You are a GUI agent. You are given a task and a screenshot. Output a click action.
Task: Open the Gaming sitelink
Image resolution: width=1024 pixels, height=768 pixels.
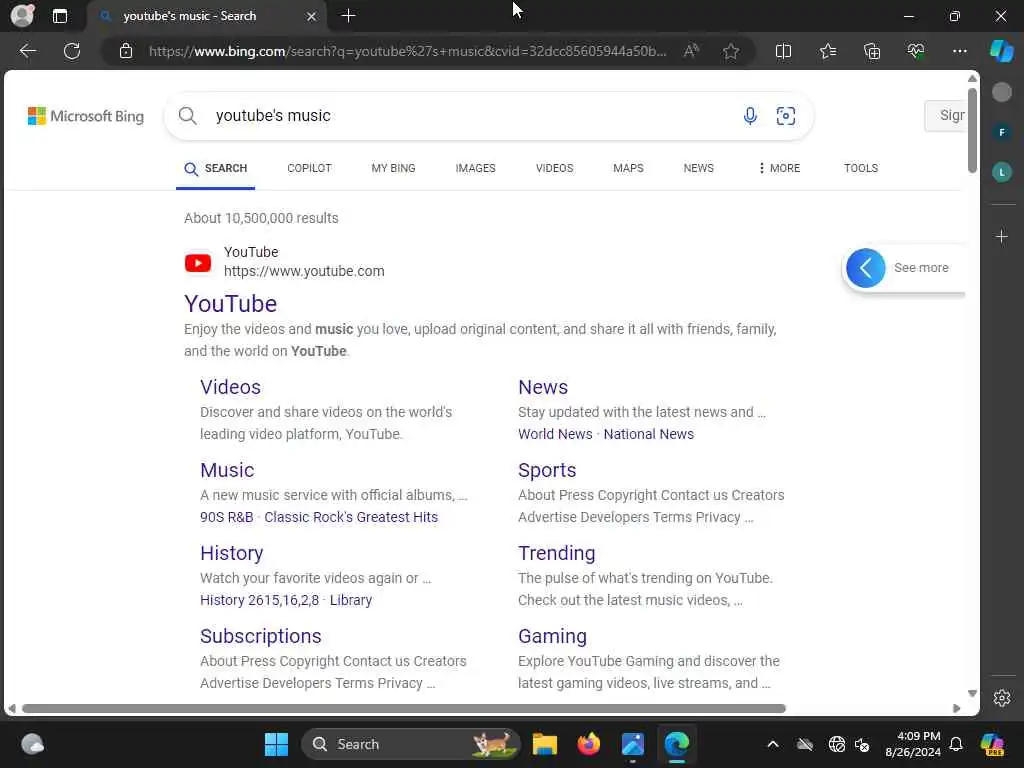tap(552, 636)
